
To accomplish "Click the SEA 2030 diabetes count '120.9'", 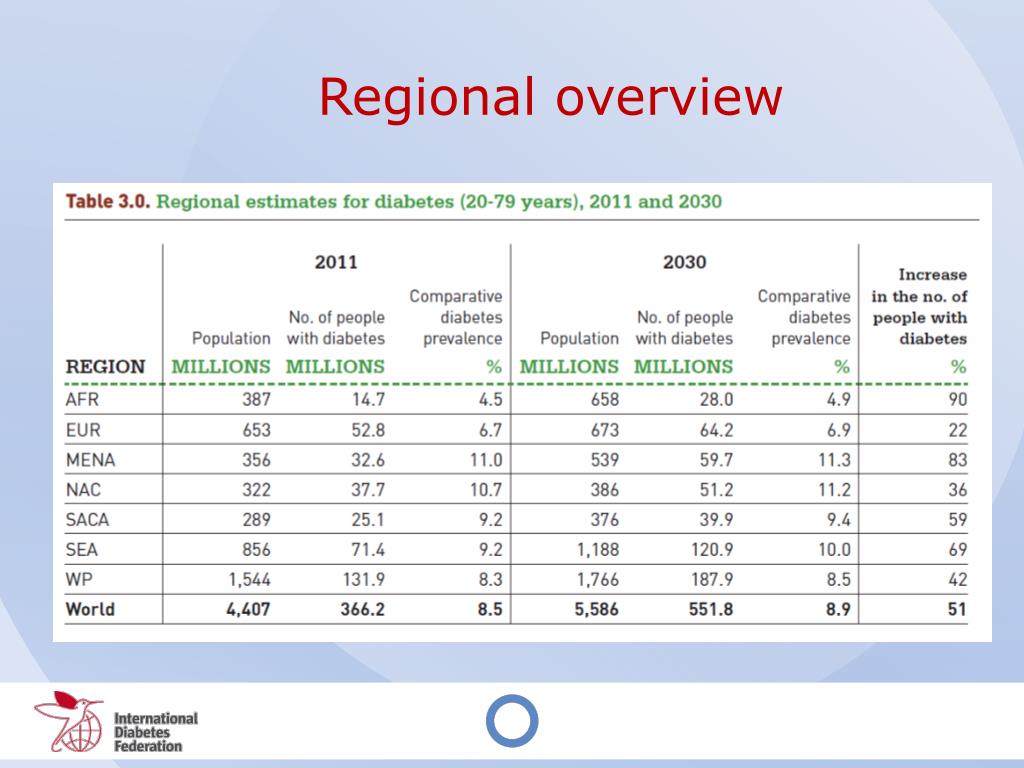I will pyautogui.click(x=712, y=550).
